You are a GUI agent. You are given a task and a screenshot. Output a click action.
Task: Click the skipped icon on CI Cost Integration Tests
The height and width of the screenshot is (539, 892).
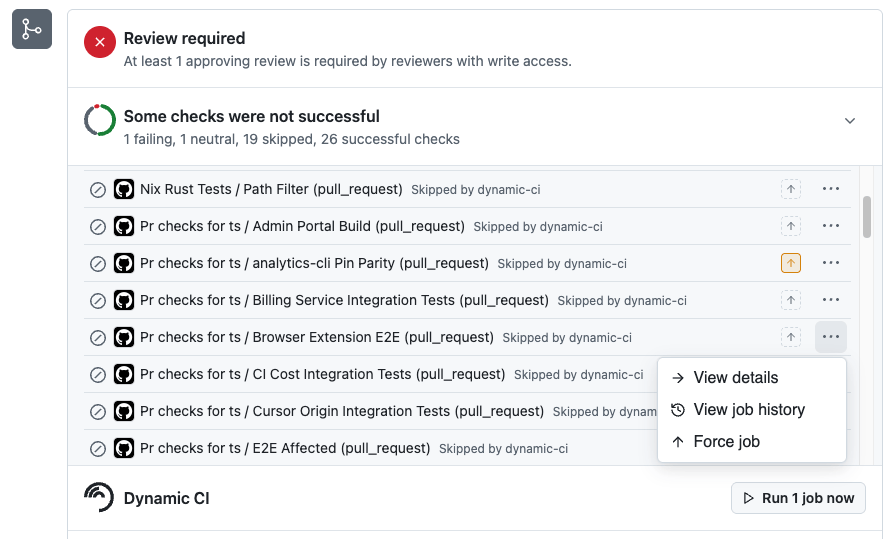(98, 375)
